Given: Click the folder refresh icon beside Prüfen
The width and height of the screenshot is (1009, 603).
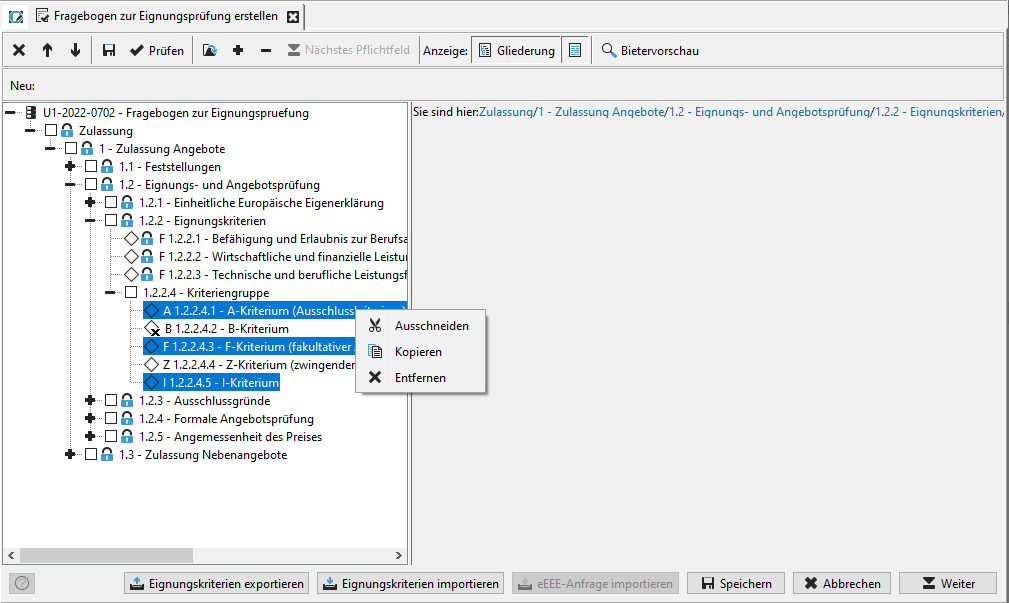Looking at the screenshot, I should point(210,50).
